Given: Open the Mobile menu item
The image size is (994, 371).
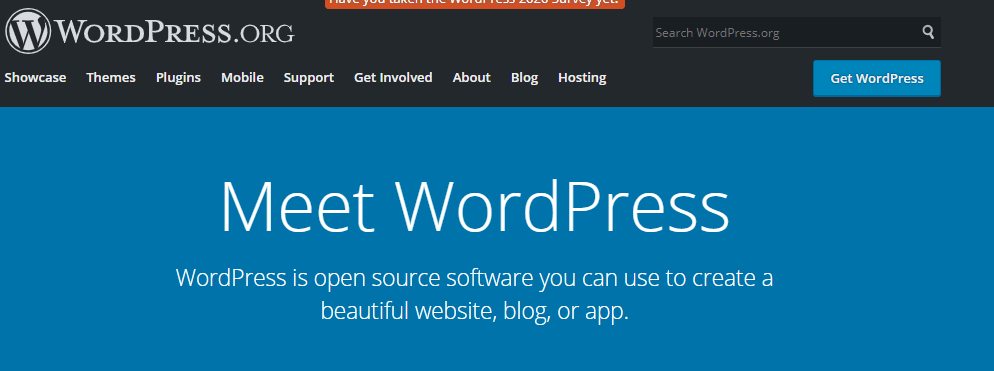Looking at the screenshot, I should (x=242, y=77).
